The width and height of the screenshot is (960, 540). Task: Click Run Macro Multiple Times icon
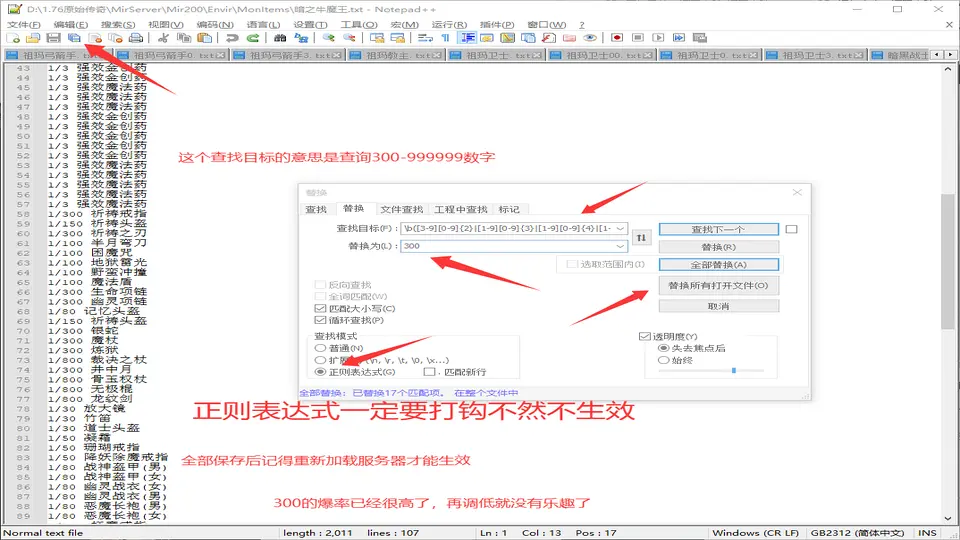pyautogui.click(x=679, y=38)
